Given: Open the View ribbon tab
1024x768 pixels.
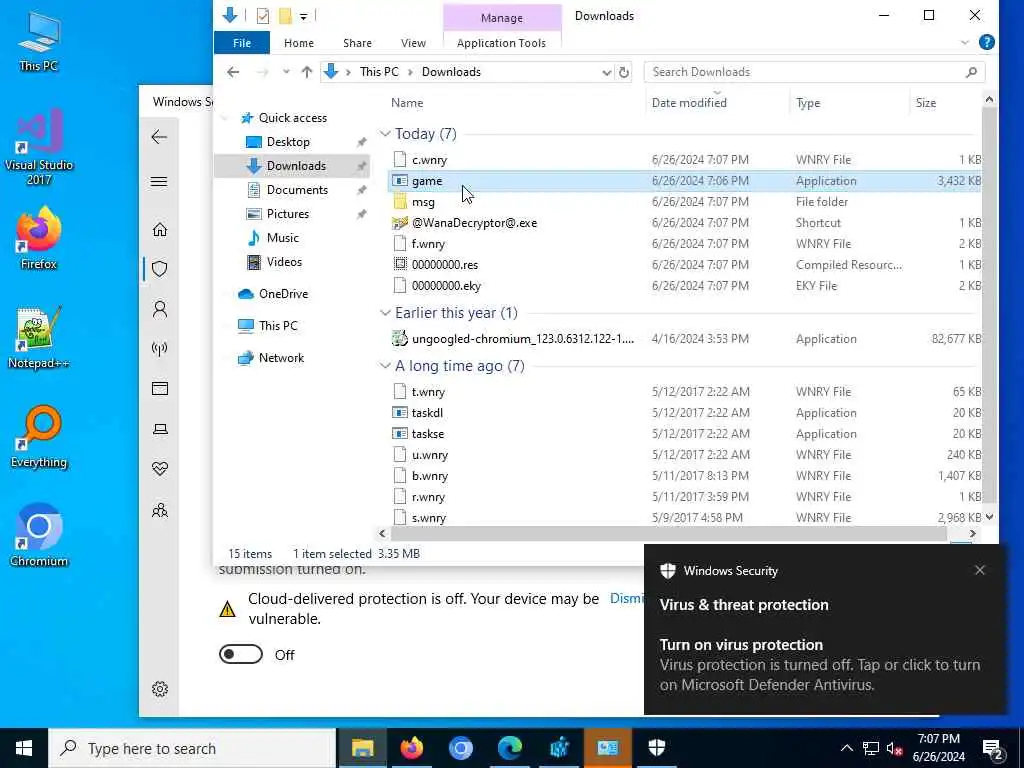Looking at the screenshot, I should (413, 42).
